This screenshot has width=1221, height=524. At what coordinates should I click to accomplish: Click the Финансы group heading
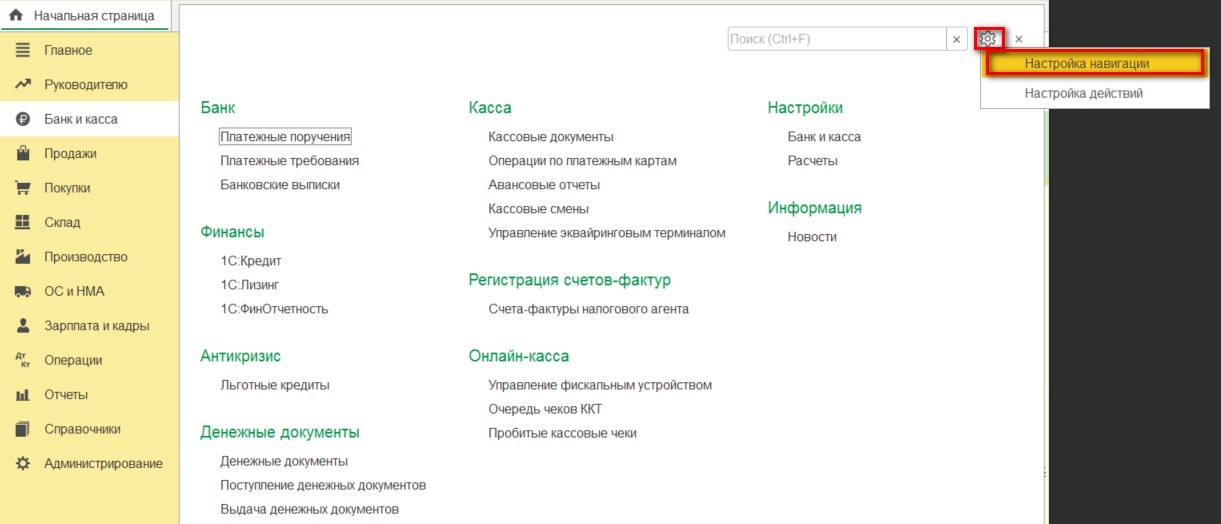click(232, 232)
